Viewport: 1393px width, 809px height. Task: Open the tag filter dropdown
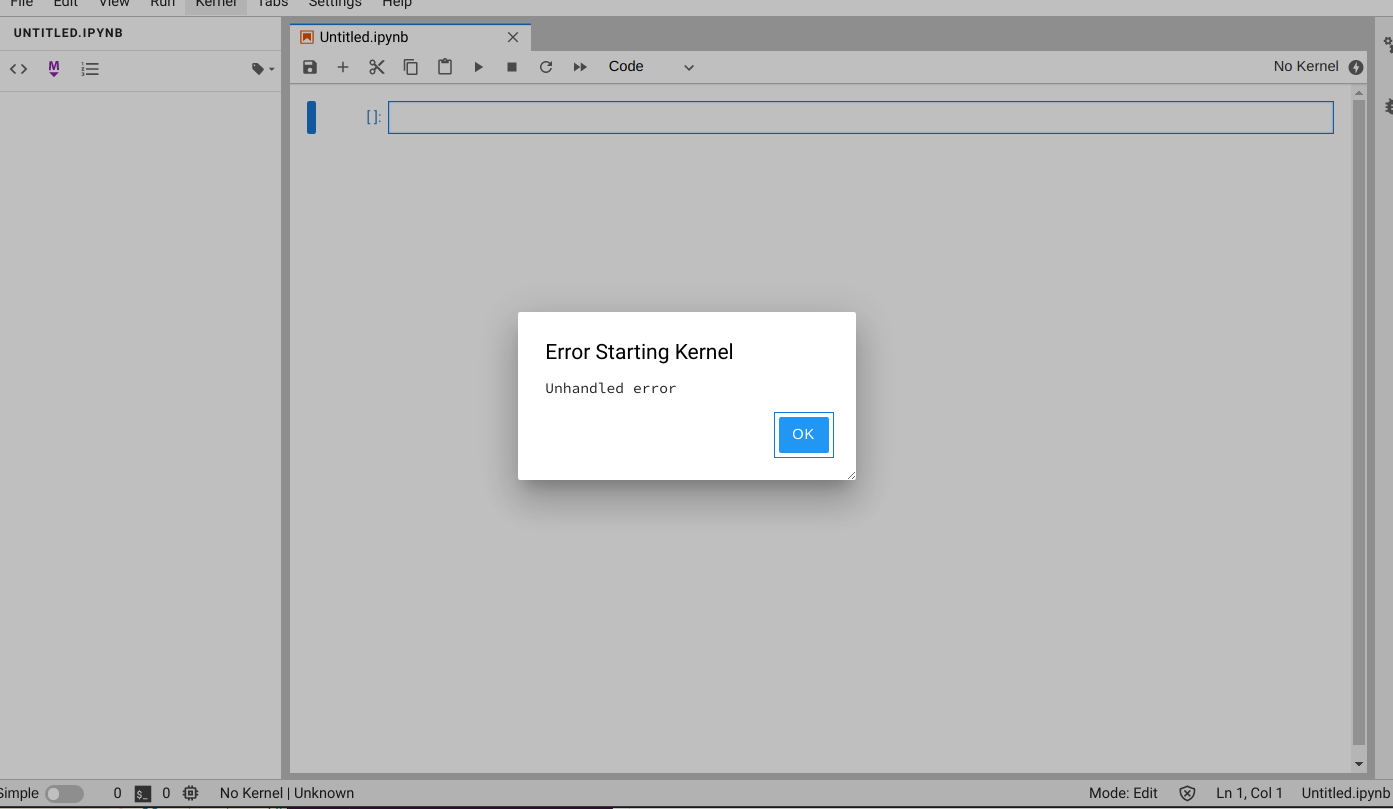pyautogui.click(x=258, y=68)
